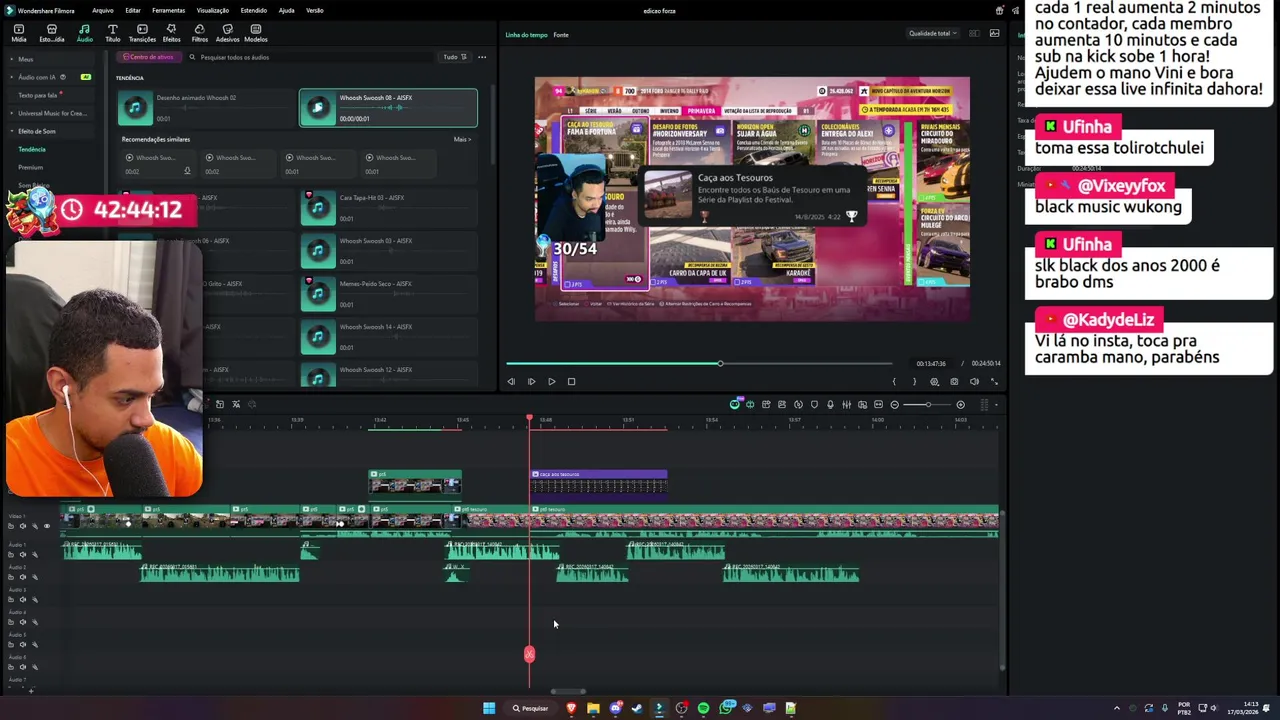1280x720 pixels.
Task: Open Spotify from the taskbar
Action: coord(703,708)
